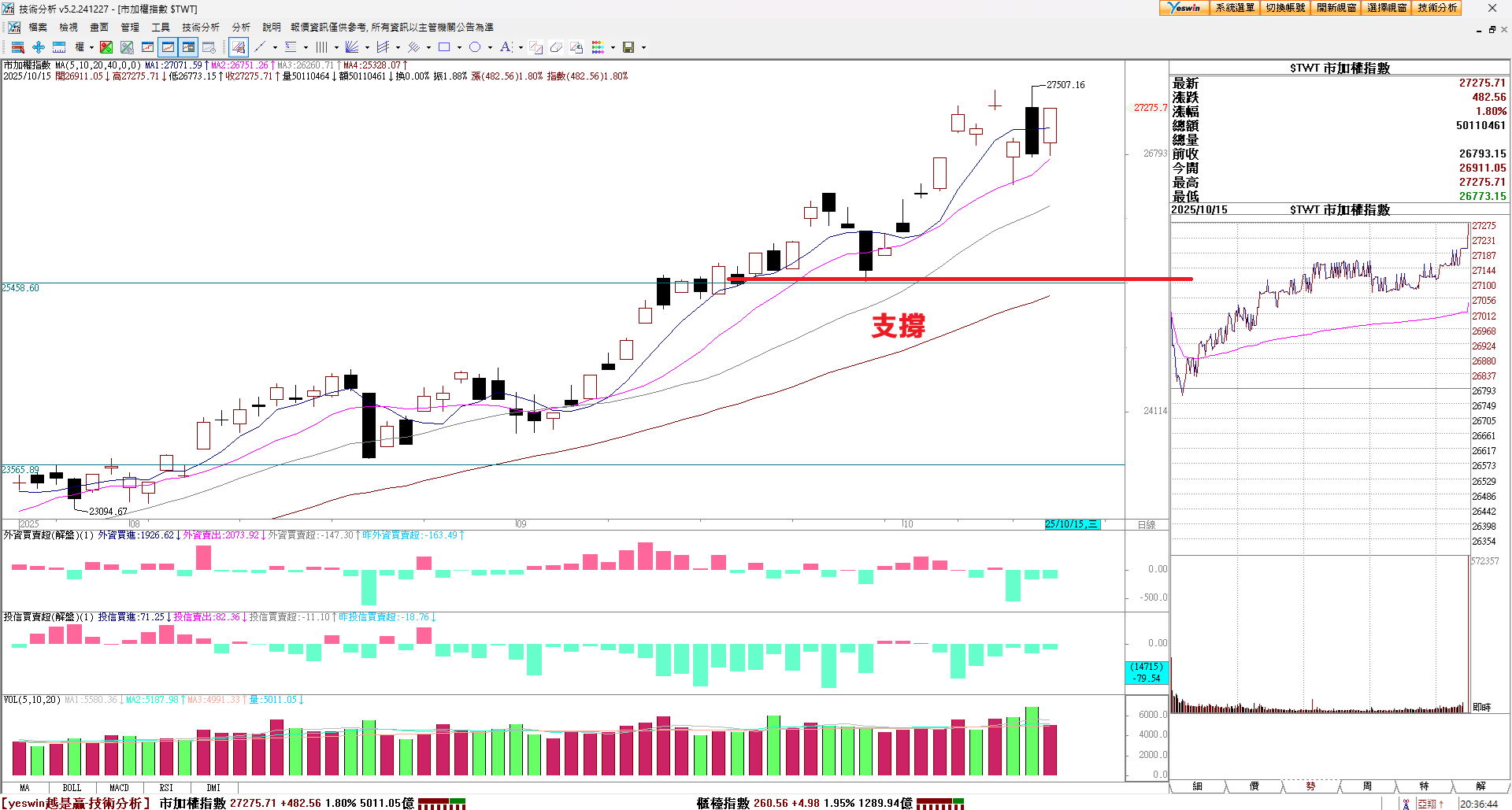This screenshot has width=1512, height=810.
Task: Click the 25/10/15 date marker on timeline
Action: [x=1071, y=524]
